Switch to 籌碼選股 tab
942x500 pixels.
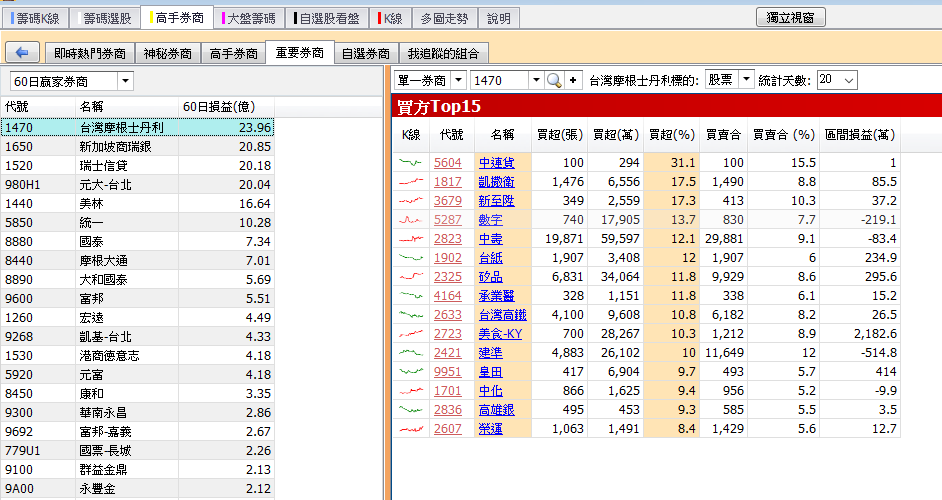pyautogui.click(x=106, y=19)
